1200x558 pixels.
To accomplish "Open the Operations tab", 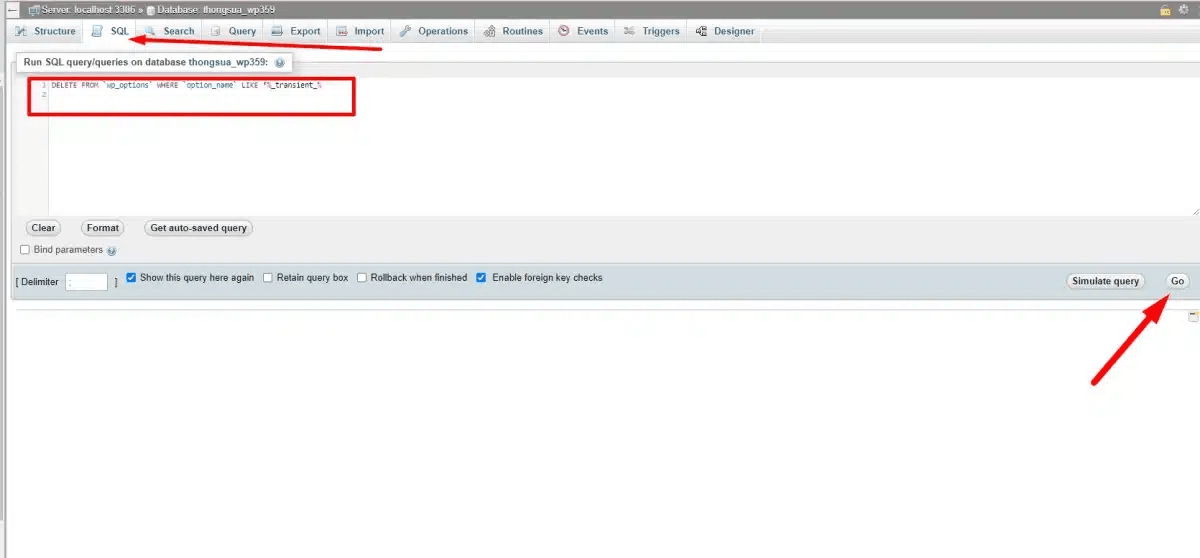I will pyautogui.click(x=433, y=31).
